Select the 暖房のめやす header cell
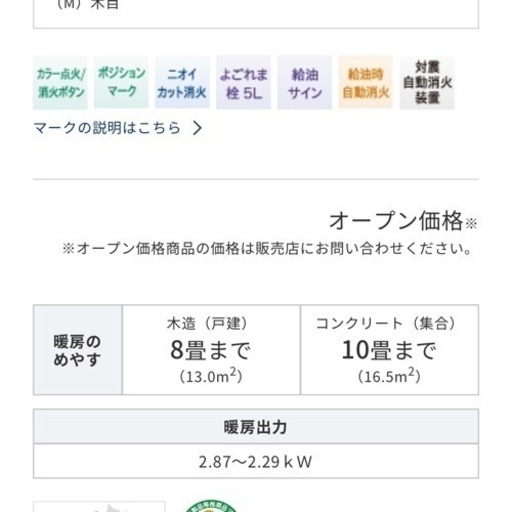Image resolution: width=512 pixels, height=512 pixels. click(78, 350)
